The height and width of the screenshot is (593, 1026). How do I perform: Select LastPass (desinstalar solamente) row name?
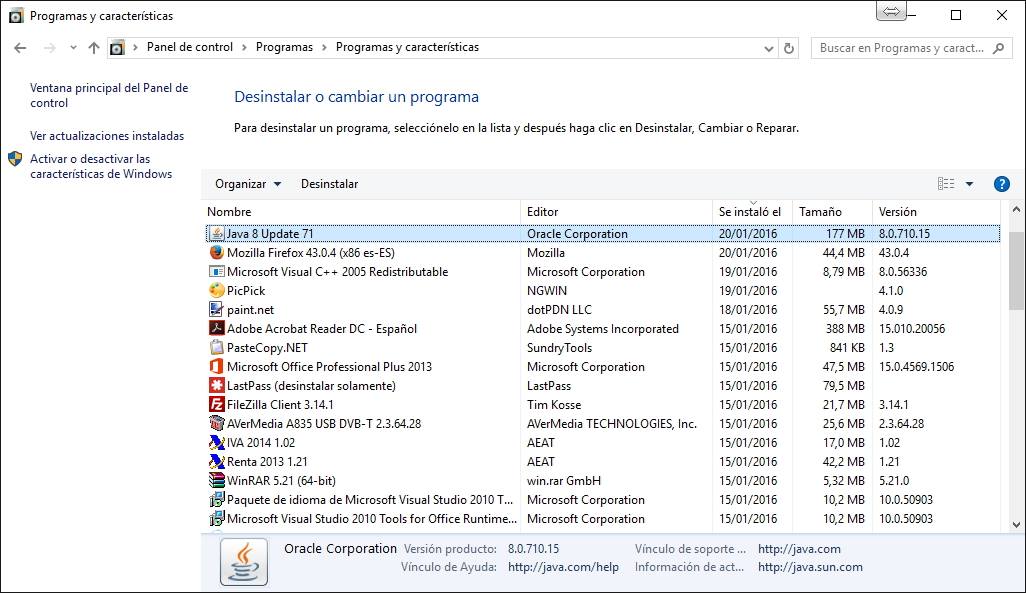311,386
